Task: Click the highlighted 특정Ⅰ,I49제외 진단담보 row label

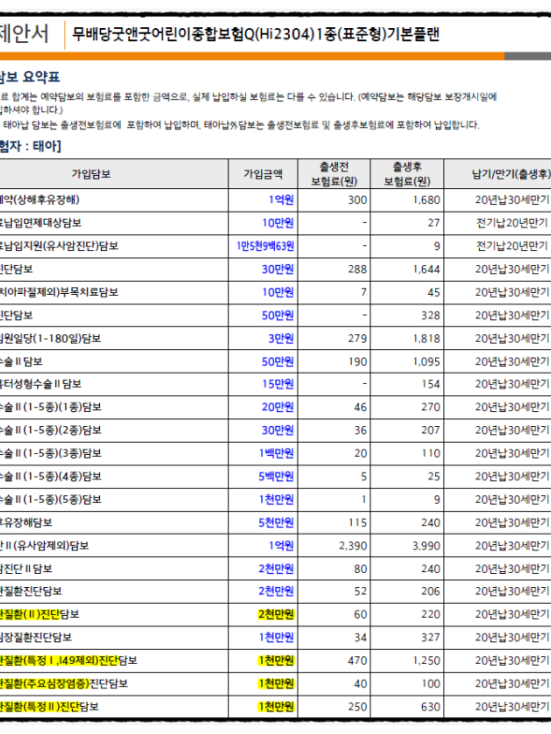Action: pos(68,661)
